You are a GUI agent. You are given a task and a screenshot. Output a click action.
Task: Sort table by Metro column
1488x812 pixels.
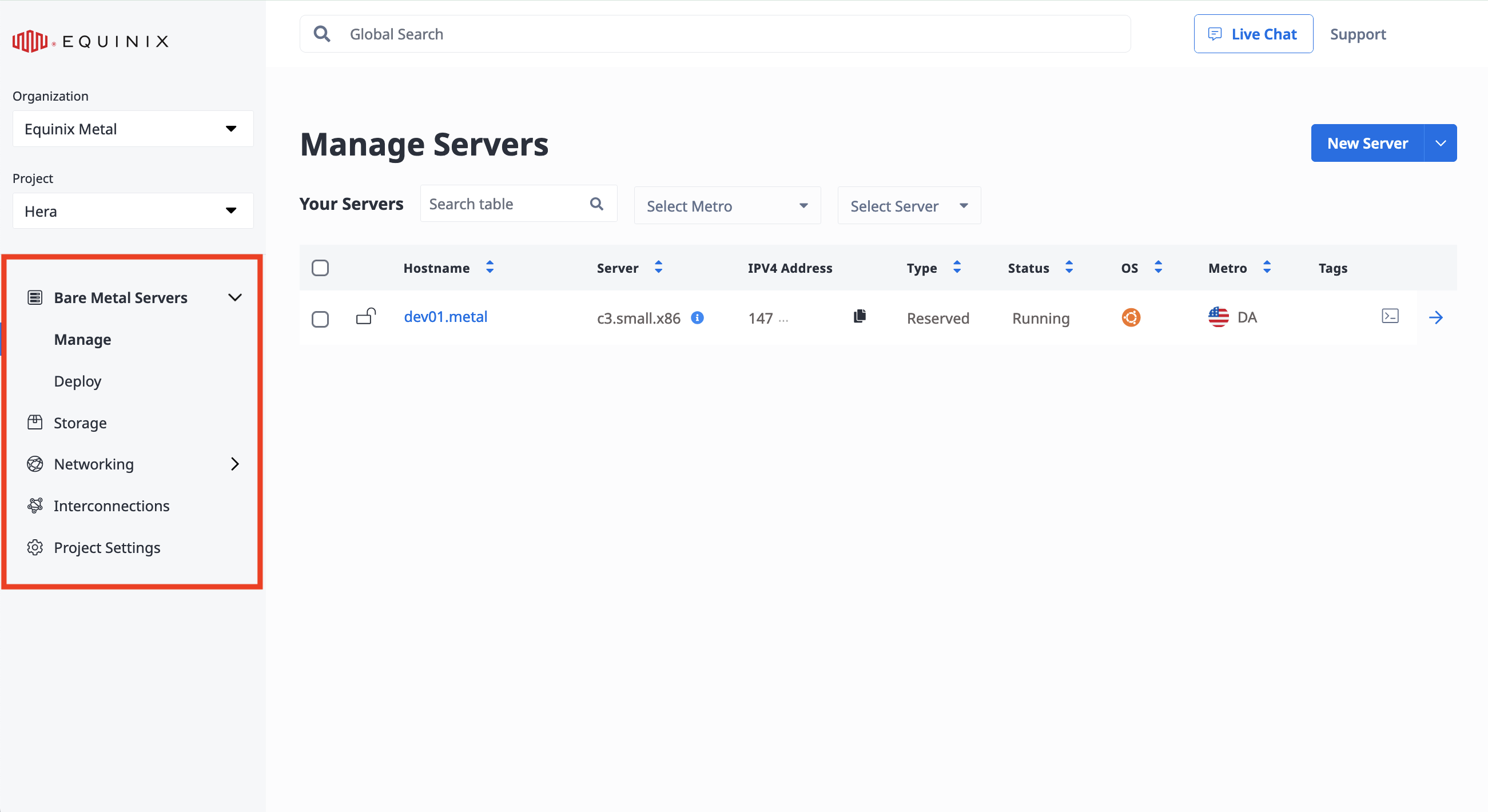click(x=1267, y=268)
